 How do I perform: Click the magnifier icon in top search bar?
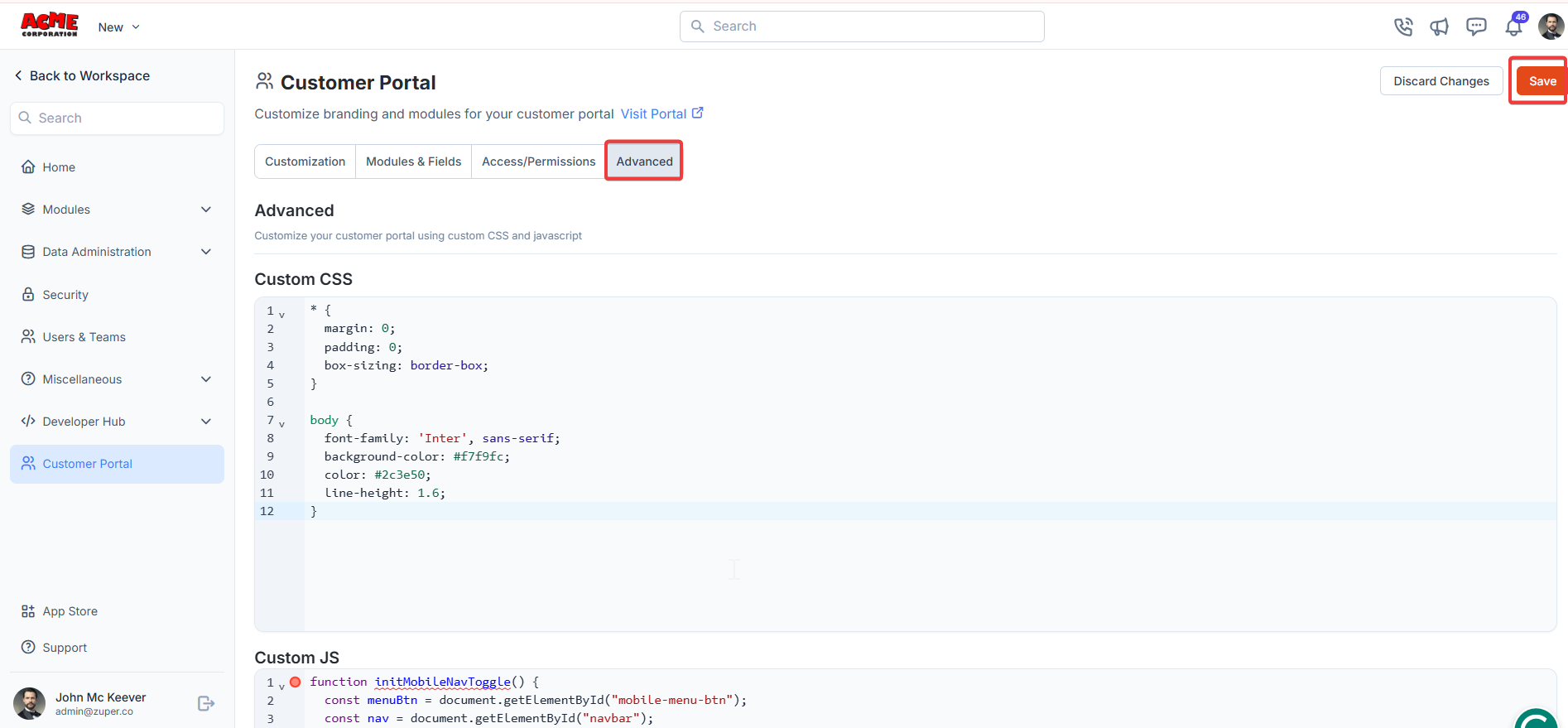(698, 27)
